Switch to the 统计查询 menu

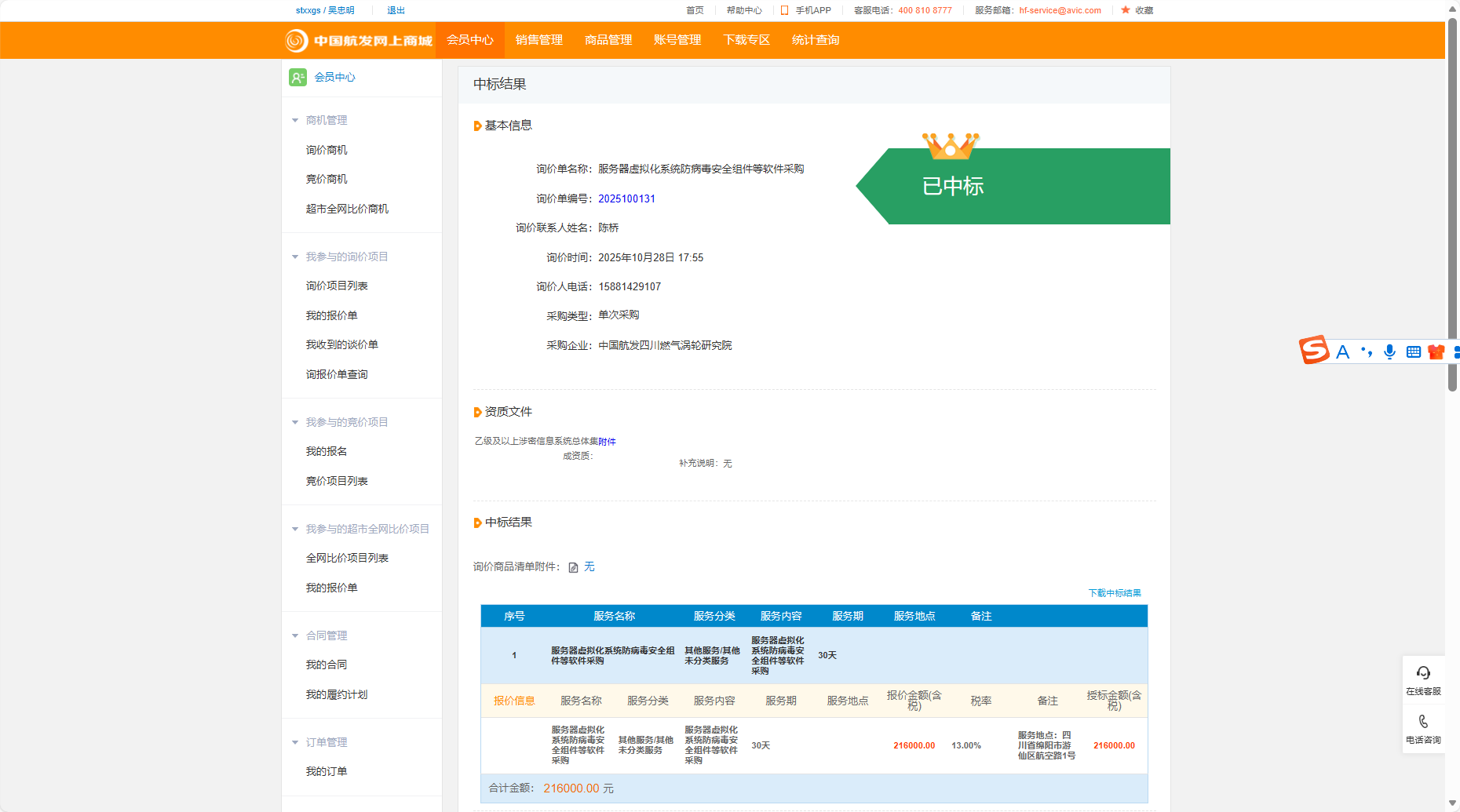pos(815,40)
